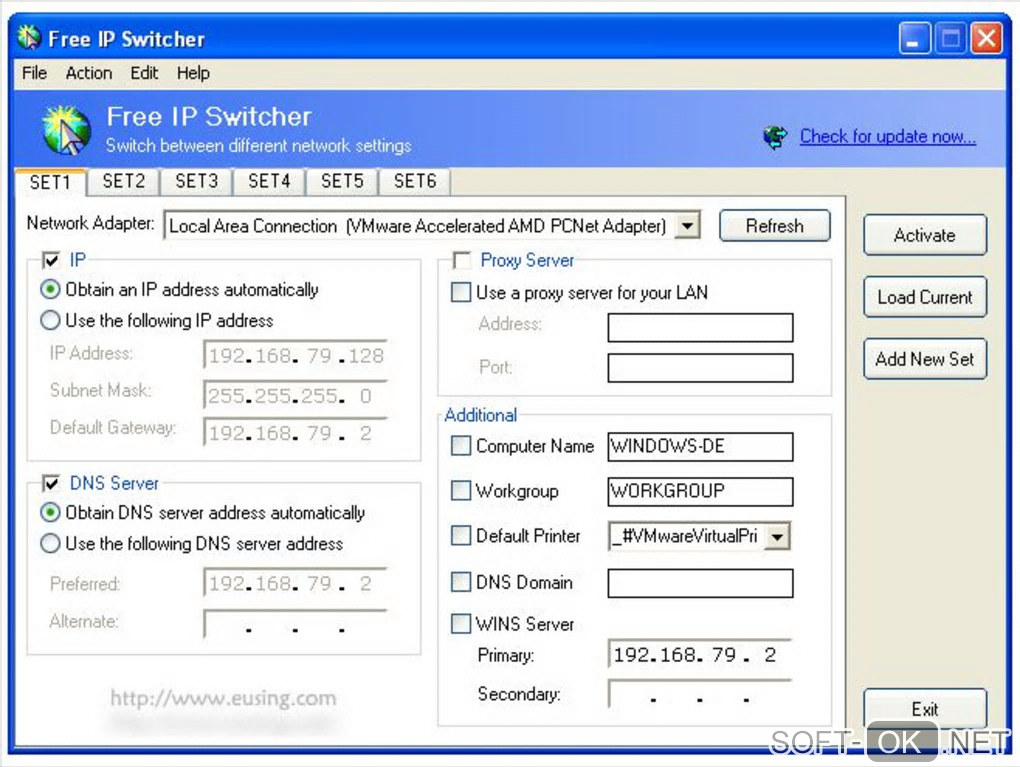Click the Add New Set button
Viewport: 1020px width, 767px height.
[924, 358]
